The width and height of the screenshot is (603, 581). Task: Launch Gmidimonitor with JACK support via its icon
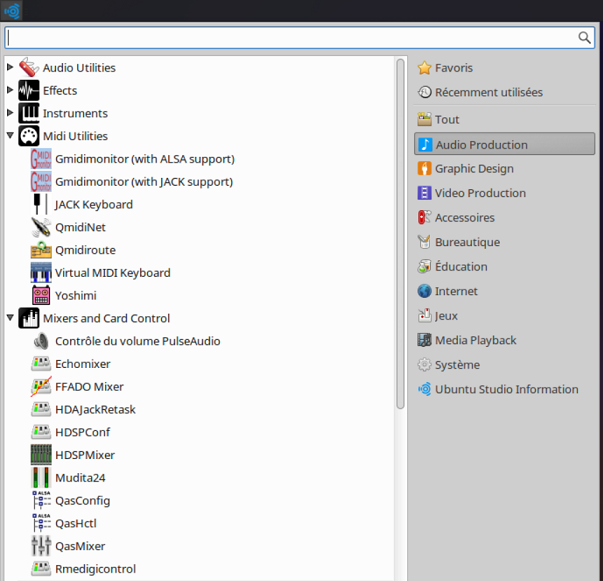tap(41, 181)
